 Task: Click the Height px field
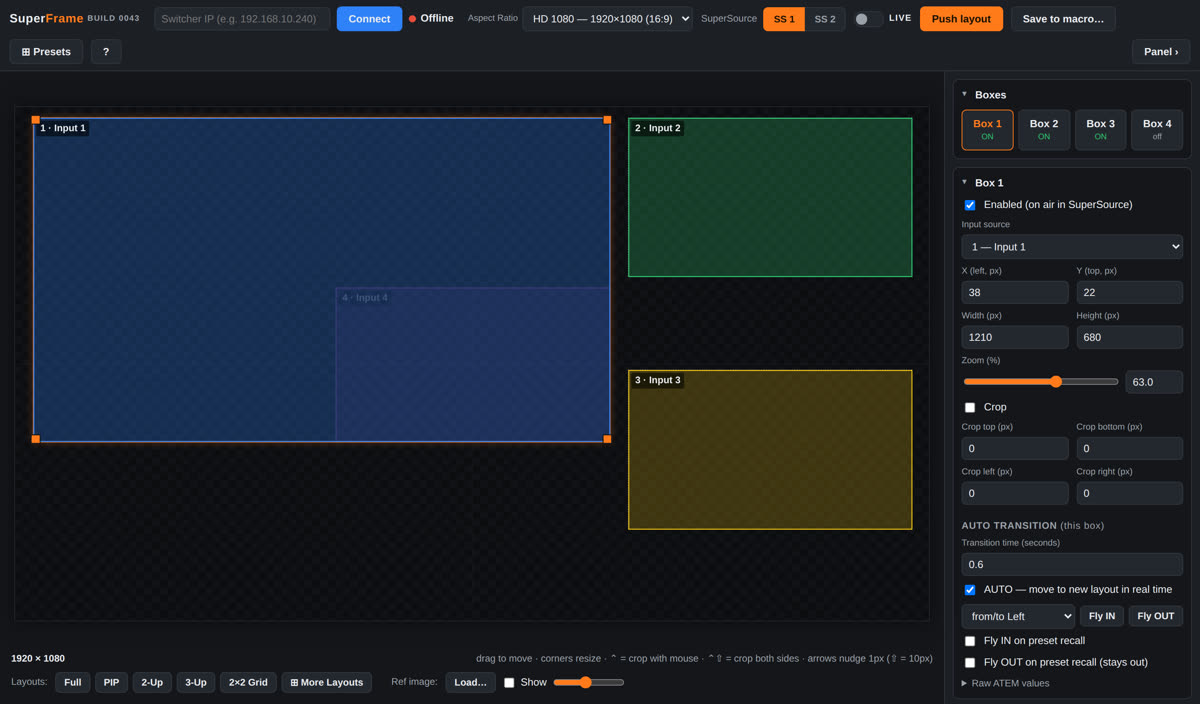pos(1129,337)
